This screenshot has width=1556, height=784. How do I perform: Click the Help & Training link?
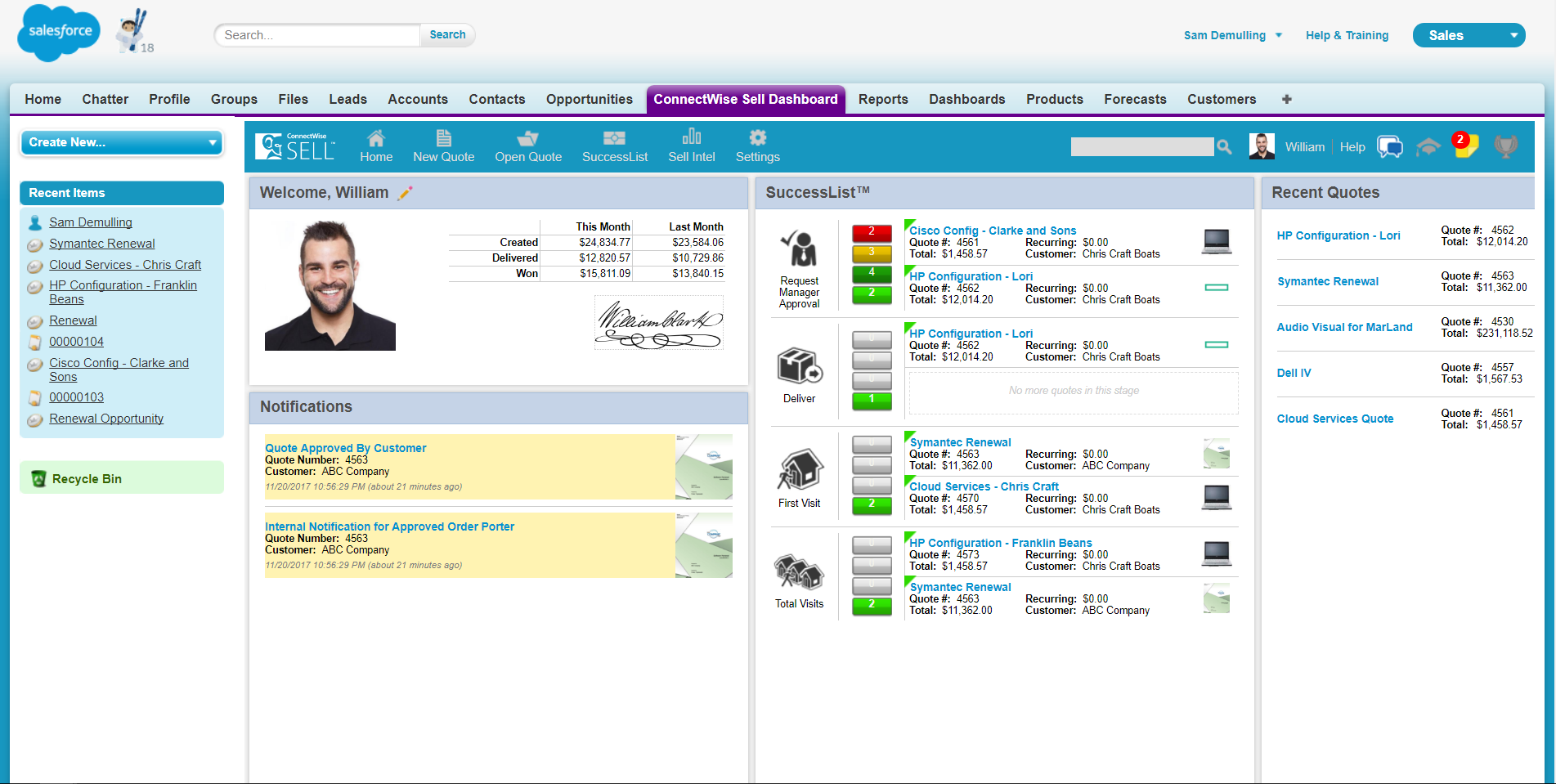click(x=1347, y=35)
